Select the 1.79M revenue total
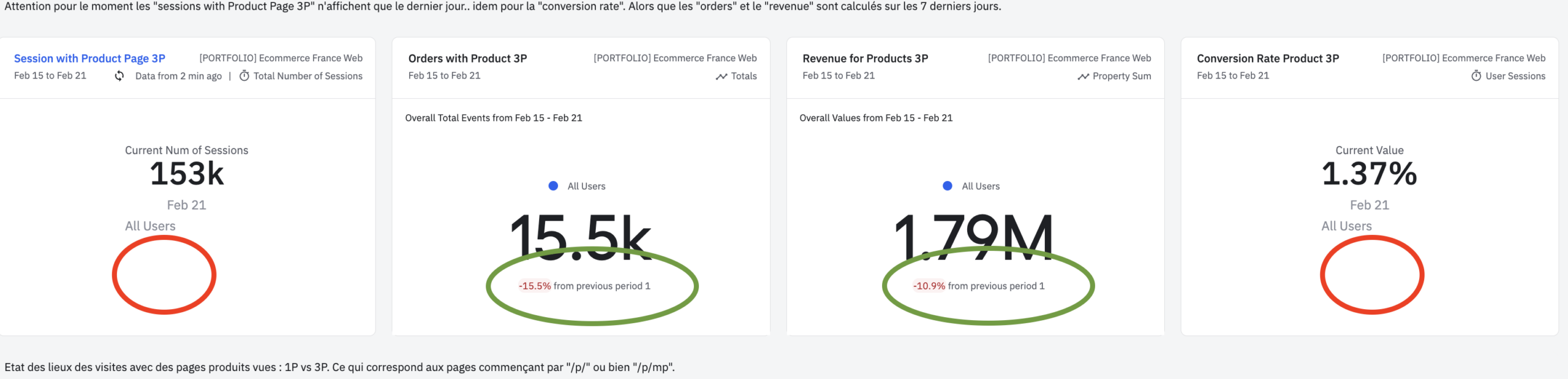 [974, 238]
